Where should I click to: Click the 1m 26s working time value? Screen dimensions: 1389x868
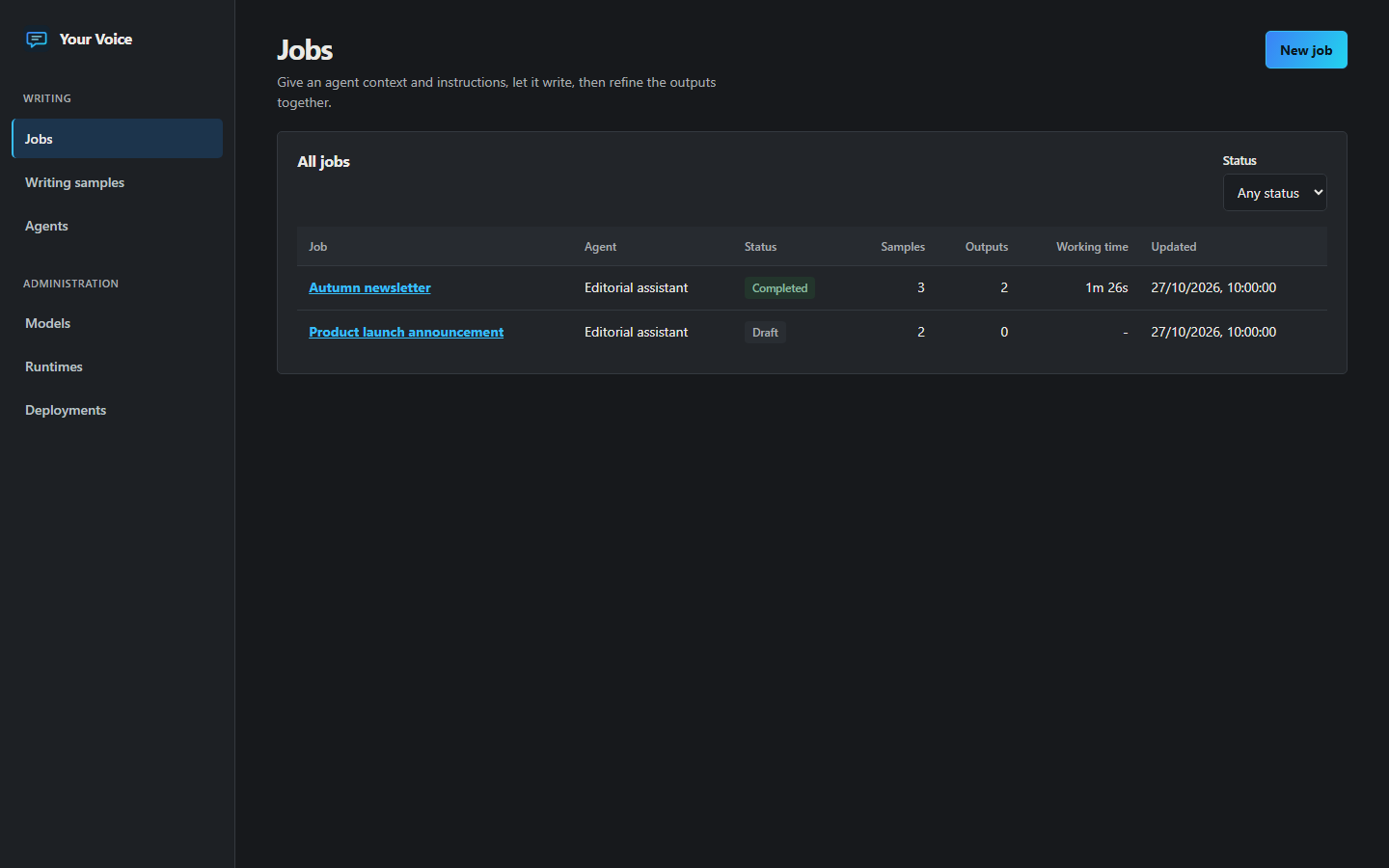1106,287
